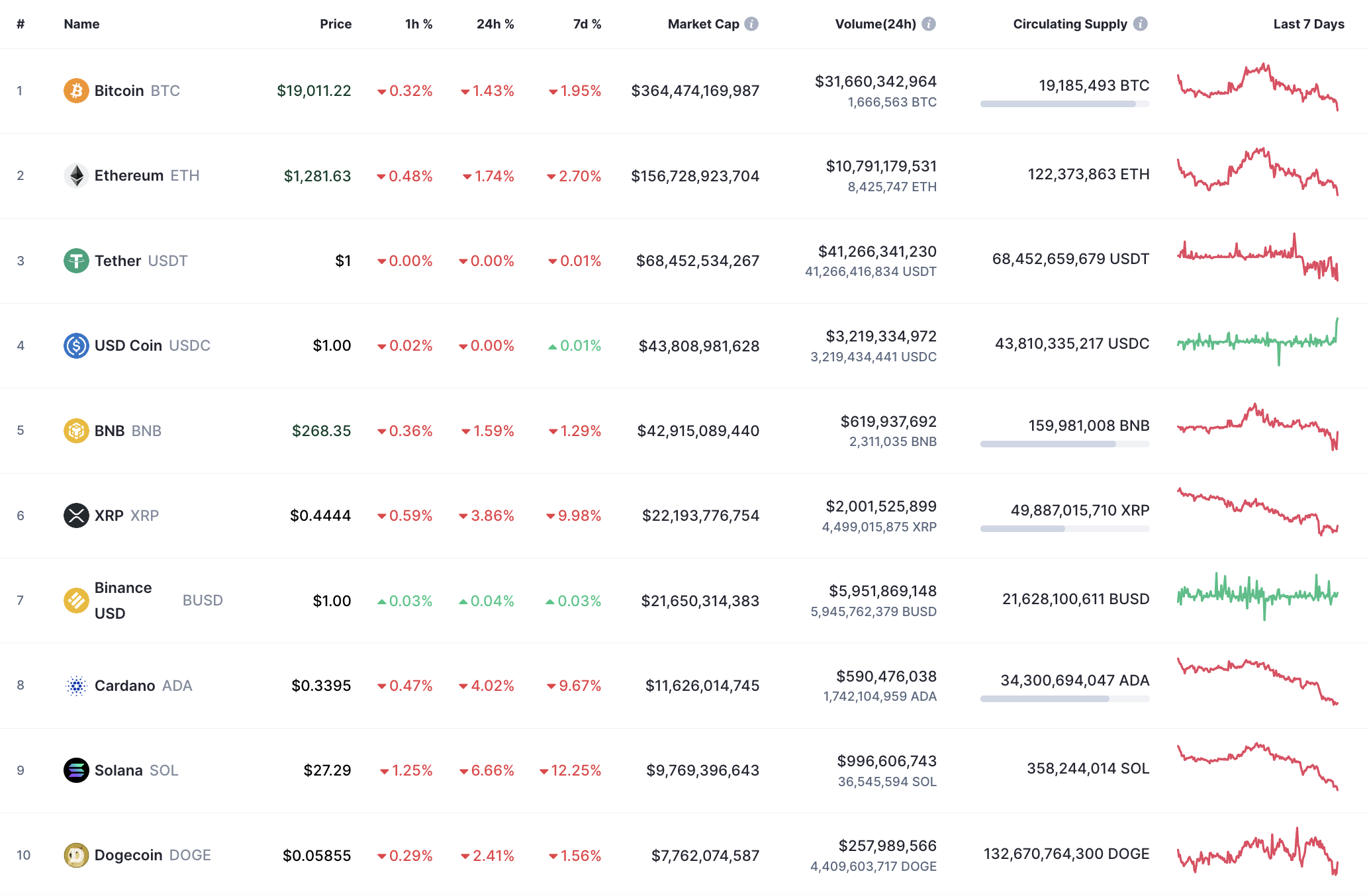Image resolution: width=1369 pixels, height=896 pixels.
Task: Click the Cardano ADA logo
Action: (76, 686)
